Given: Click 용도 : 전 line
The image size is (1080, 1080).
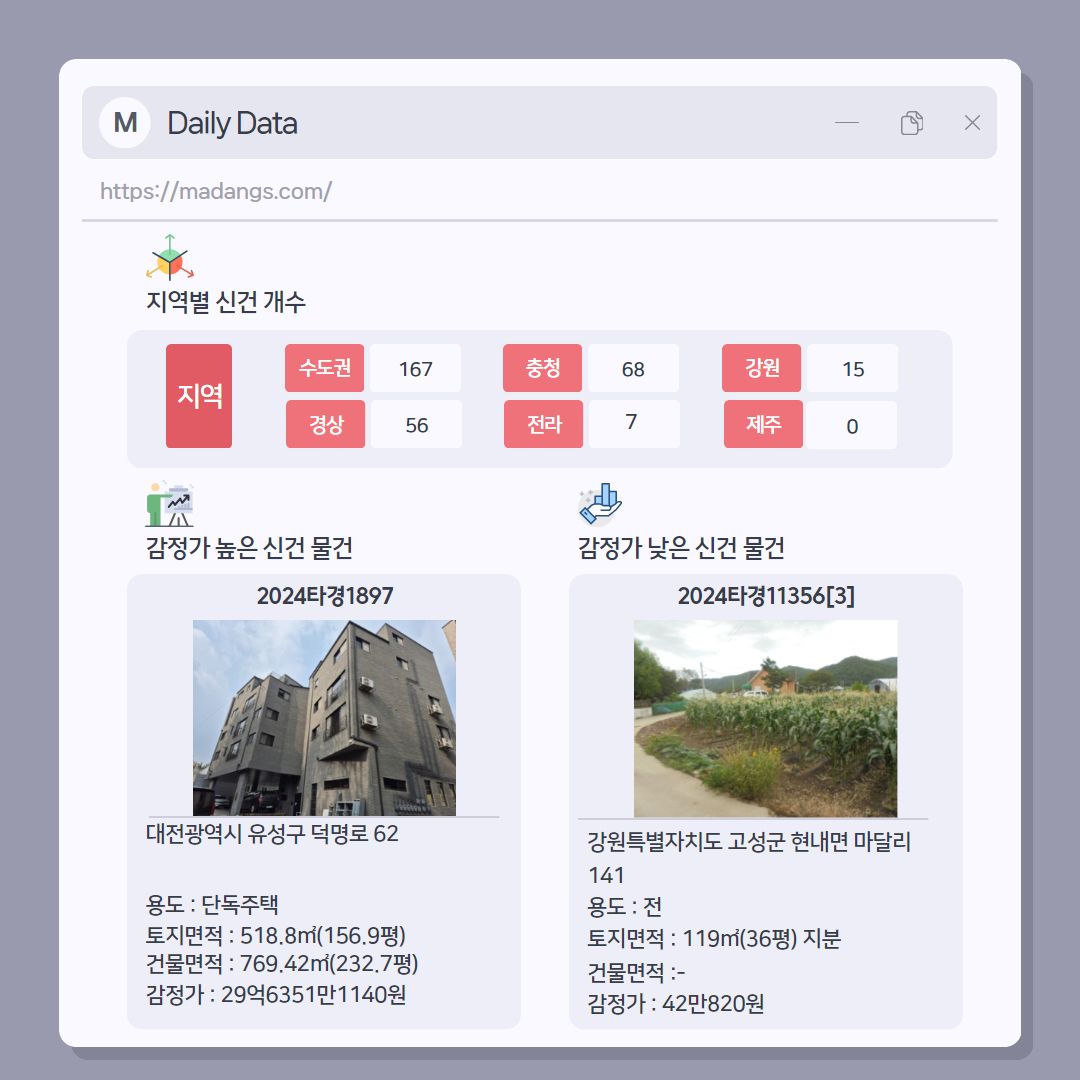Looking at the screenshot, I should coord(624,906).
